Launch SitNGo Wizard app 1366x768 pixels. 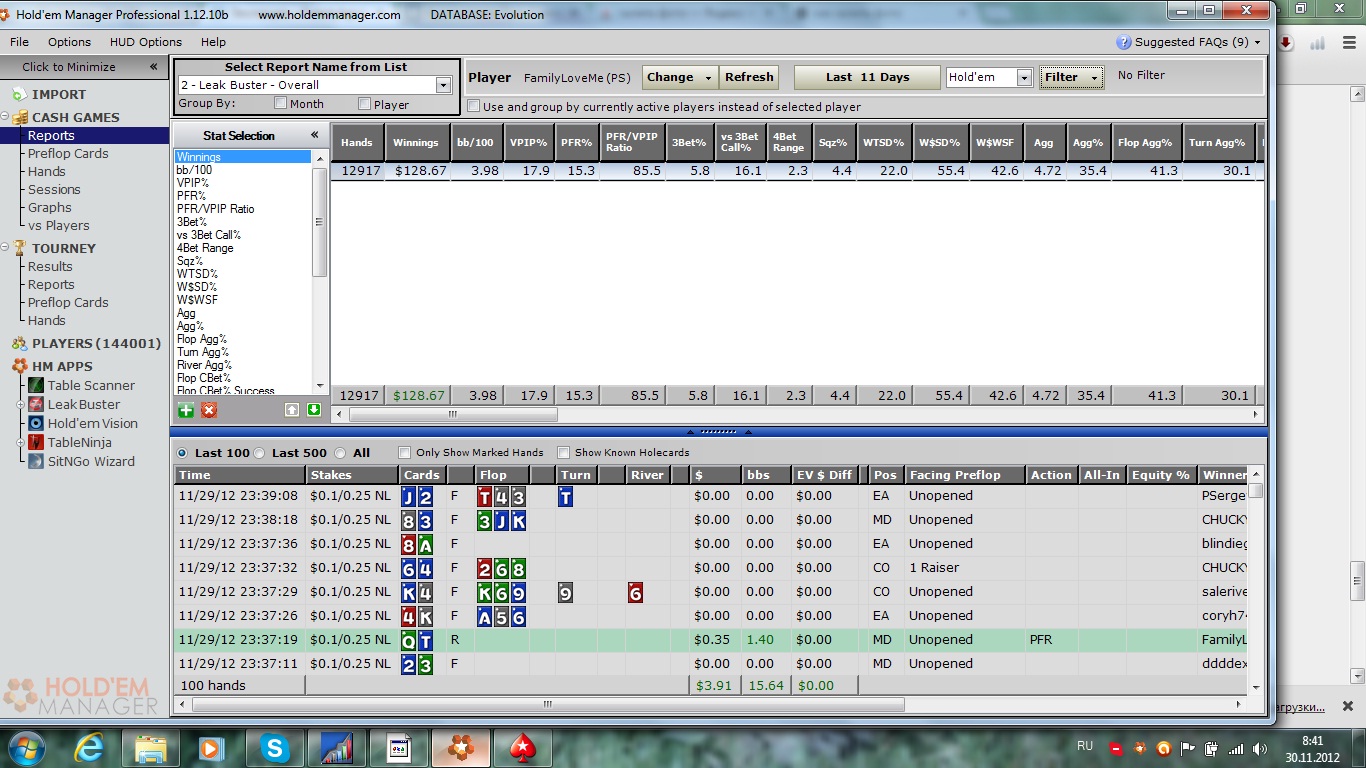pos(91,461)
